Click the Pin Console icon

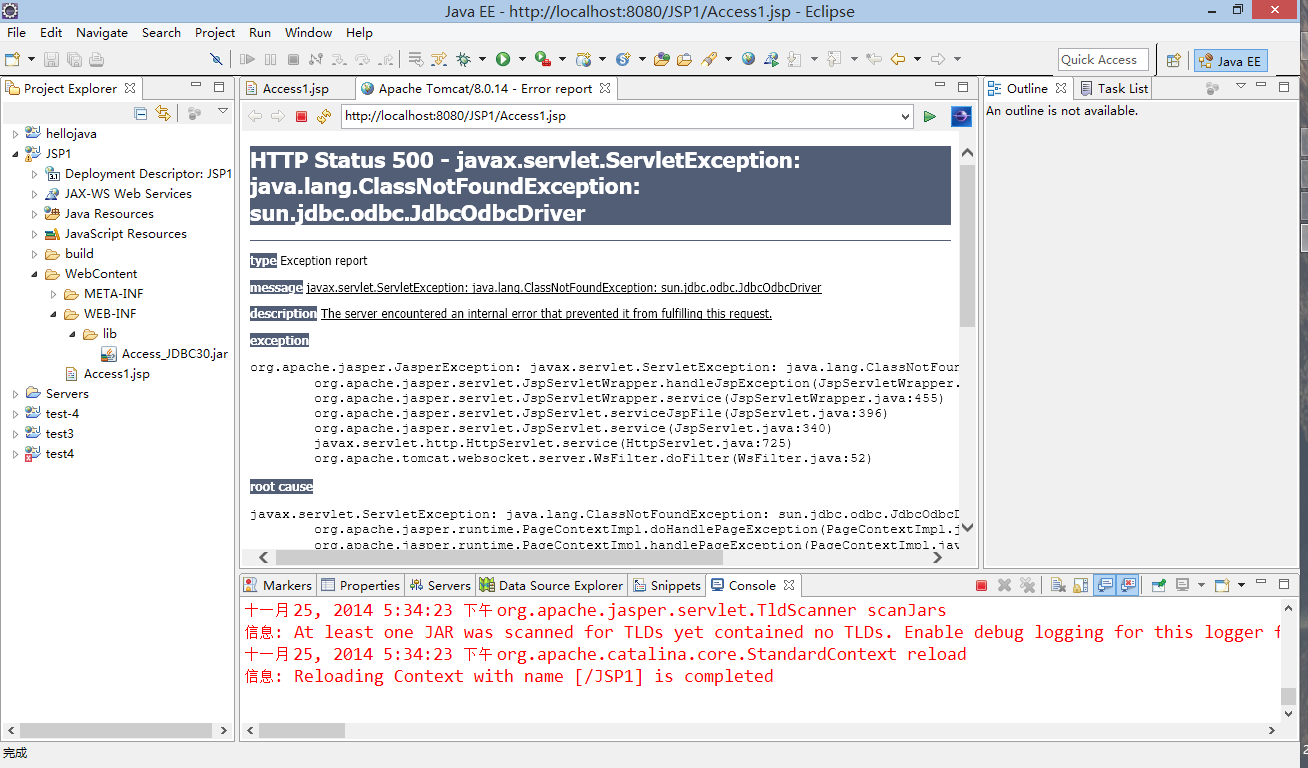coord(1159,585)
